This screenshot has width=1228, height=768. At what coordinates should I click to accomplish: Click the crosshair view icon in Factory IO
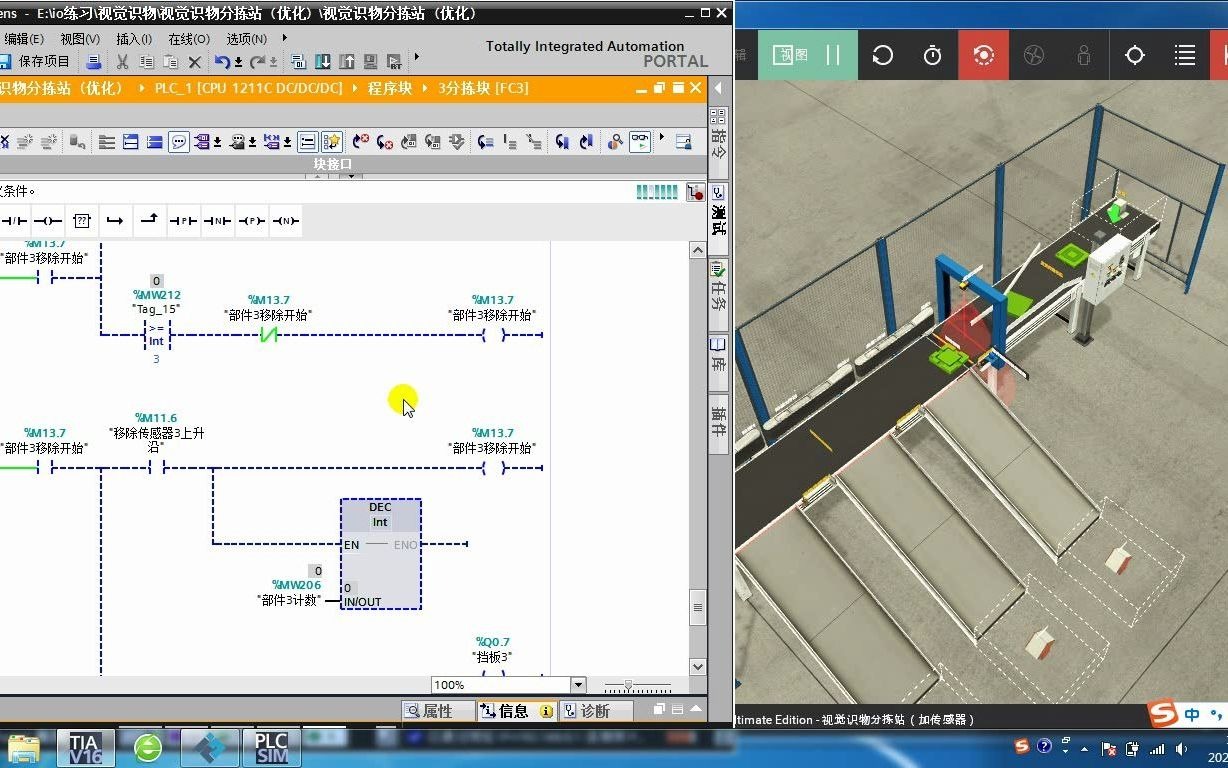pos(1136,56)
